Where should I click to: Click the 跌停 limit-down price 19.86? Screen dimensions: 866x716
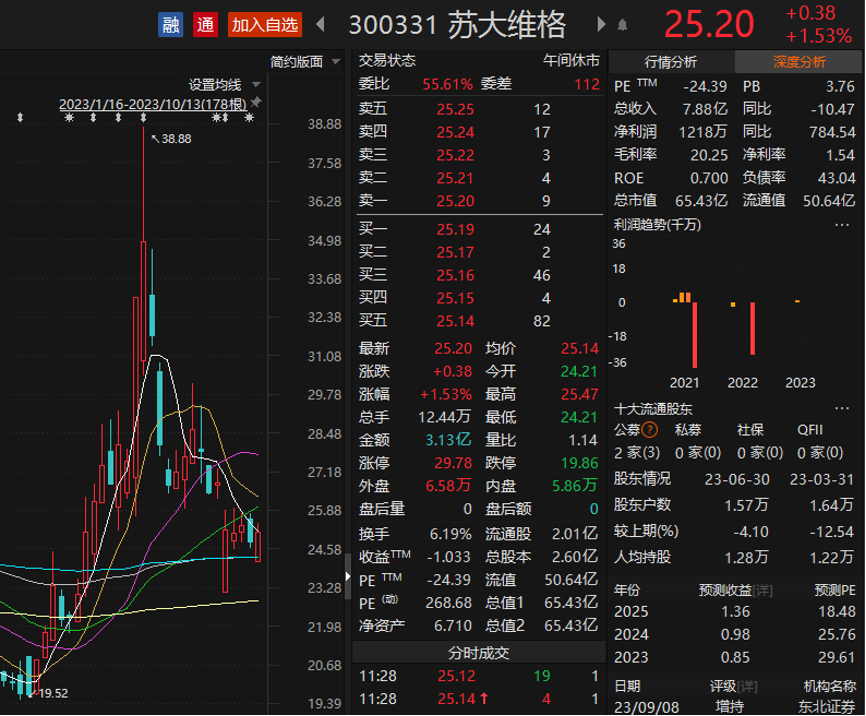579,463
